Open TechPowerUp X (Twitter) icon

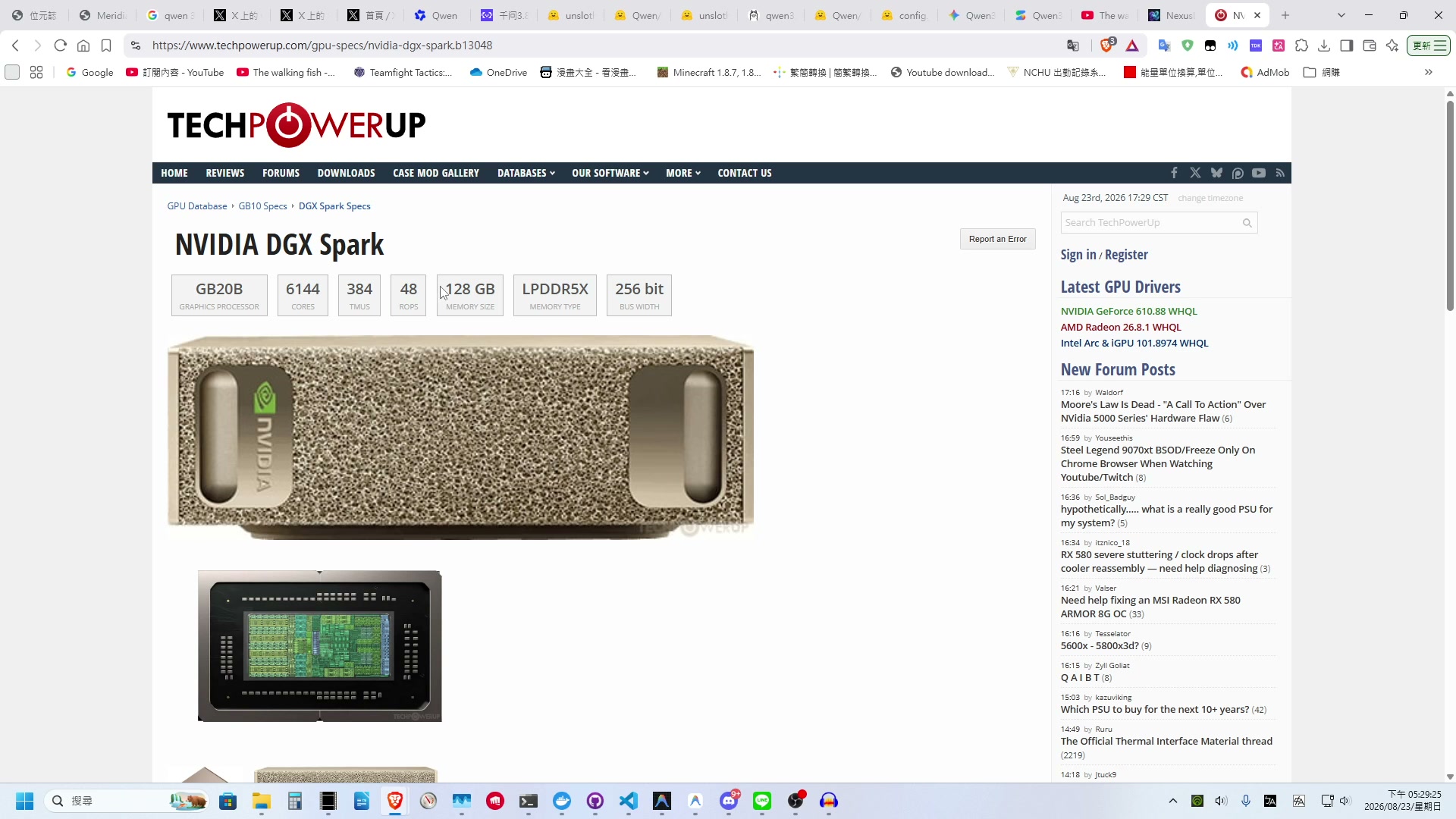(x=1195, y=173)
